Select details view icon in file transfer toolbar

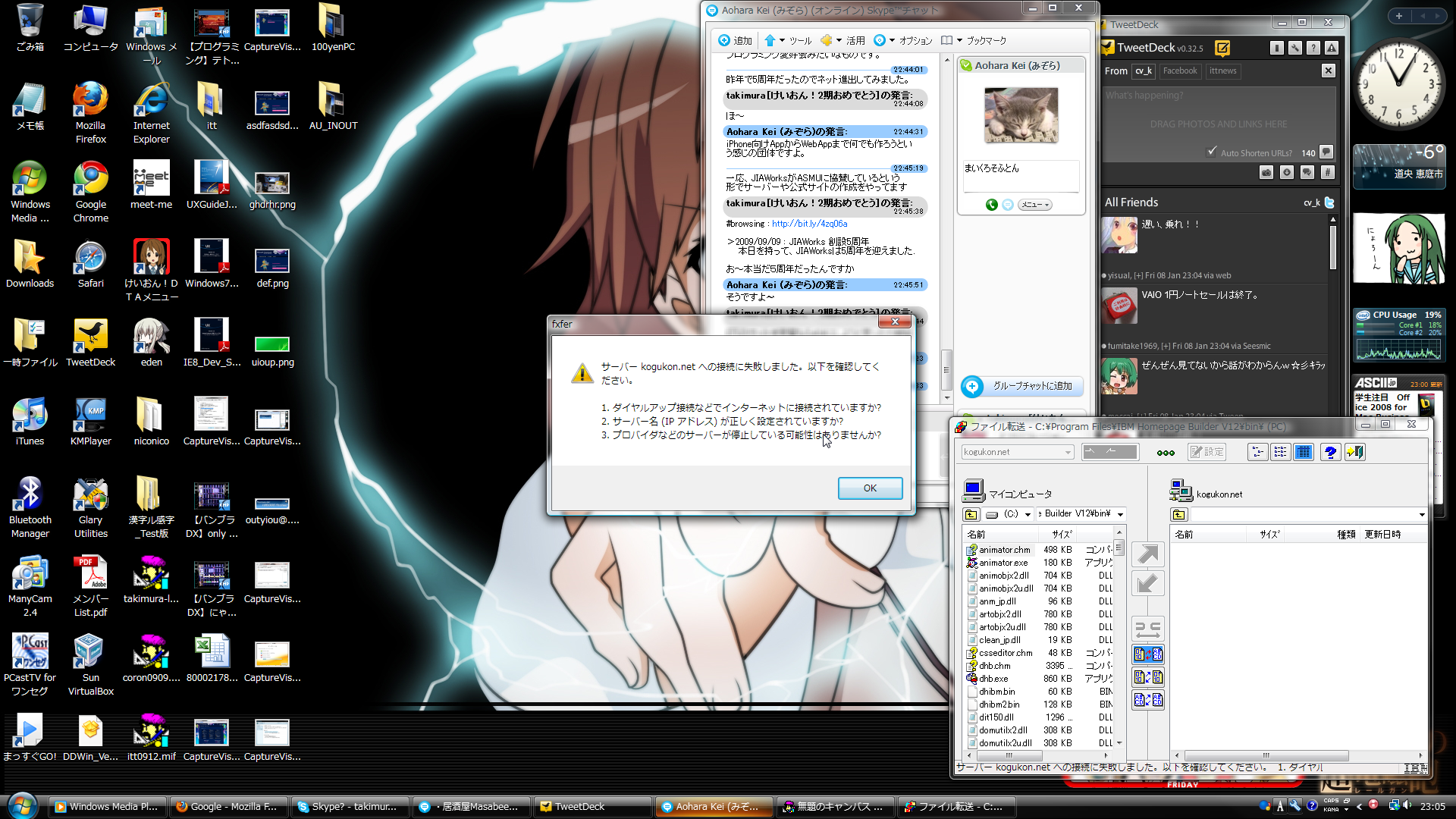tap(1303, 452)
